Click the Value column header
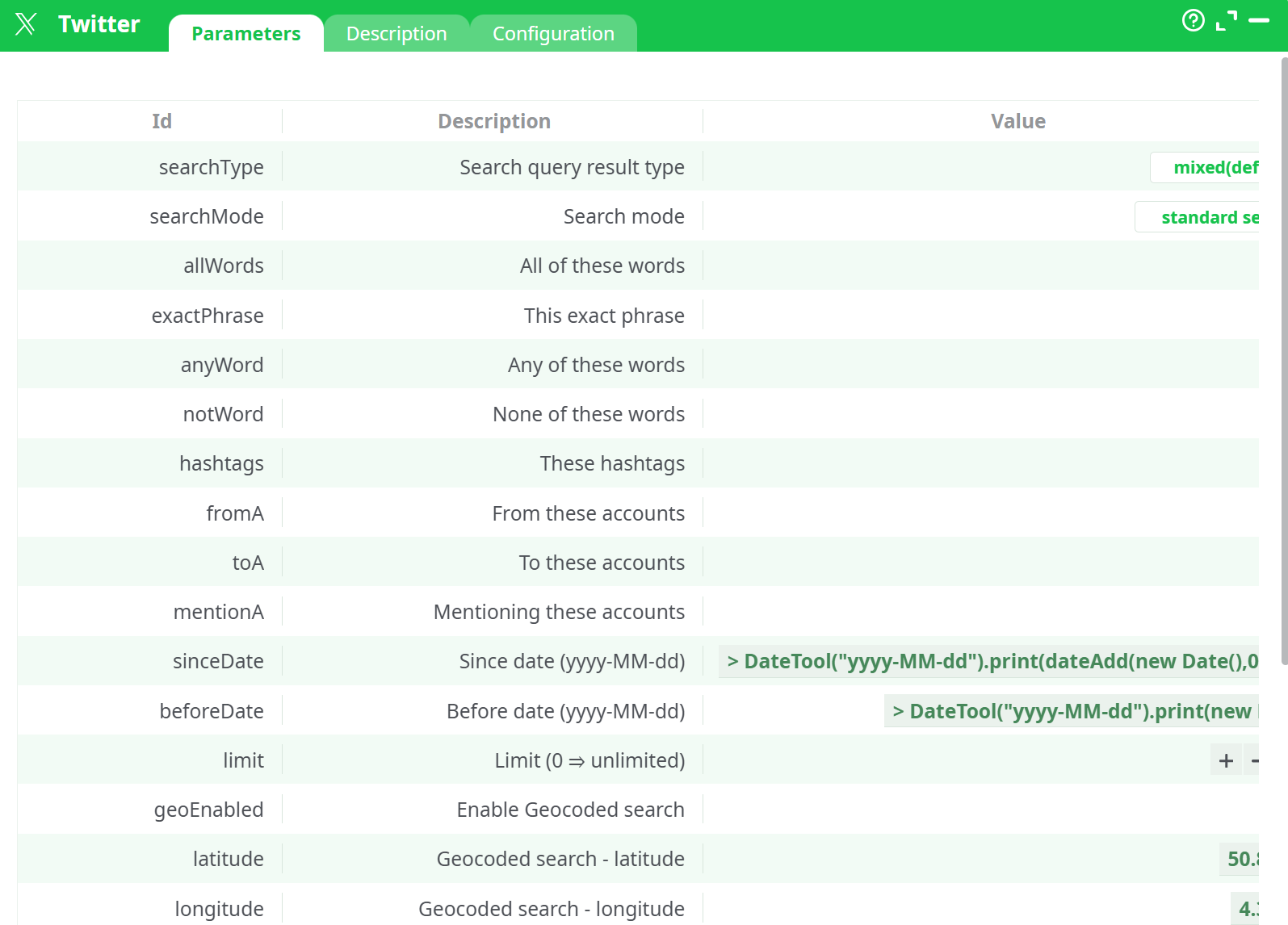This screenshot has height=925, width=1288. (x=1018, y=121)
